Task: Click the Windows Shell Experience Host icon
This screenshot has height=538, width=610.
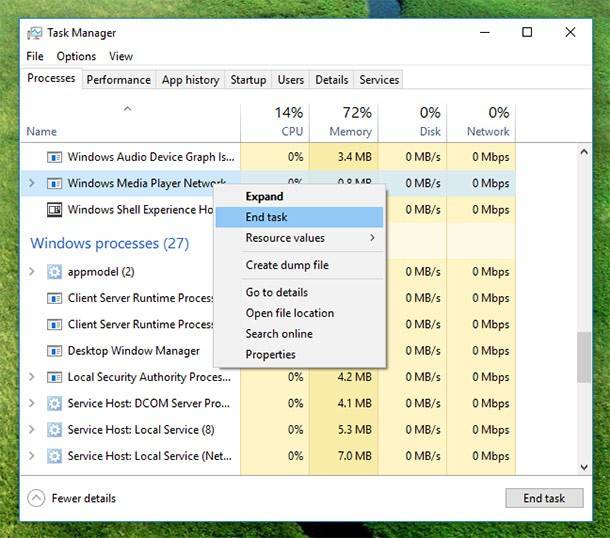Action: click(54, 210)
